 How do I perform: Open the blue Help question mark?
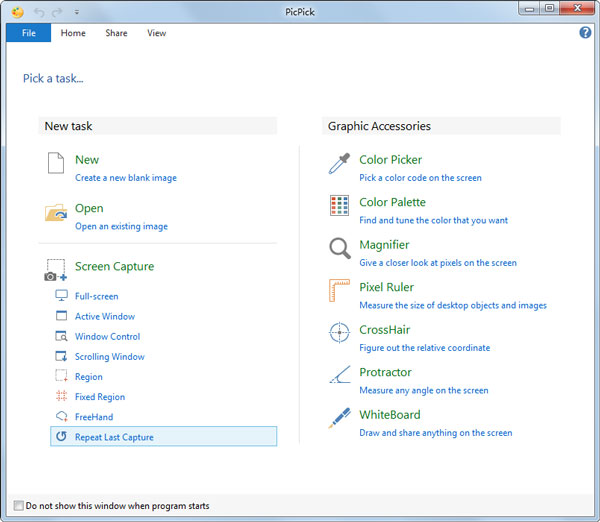point(585,33)
